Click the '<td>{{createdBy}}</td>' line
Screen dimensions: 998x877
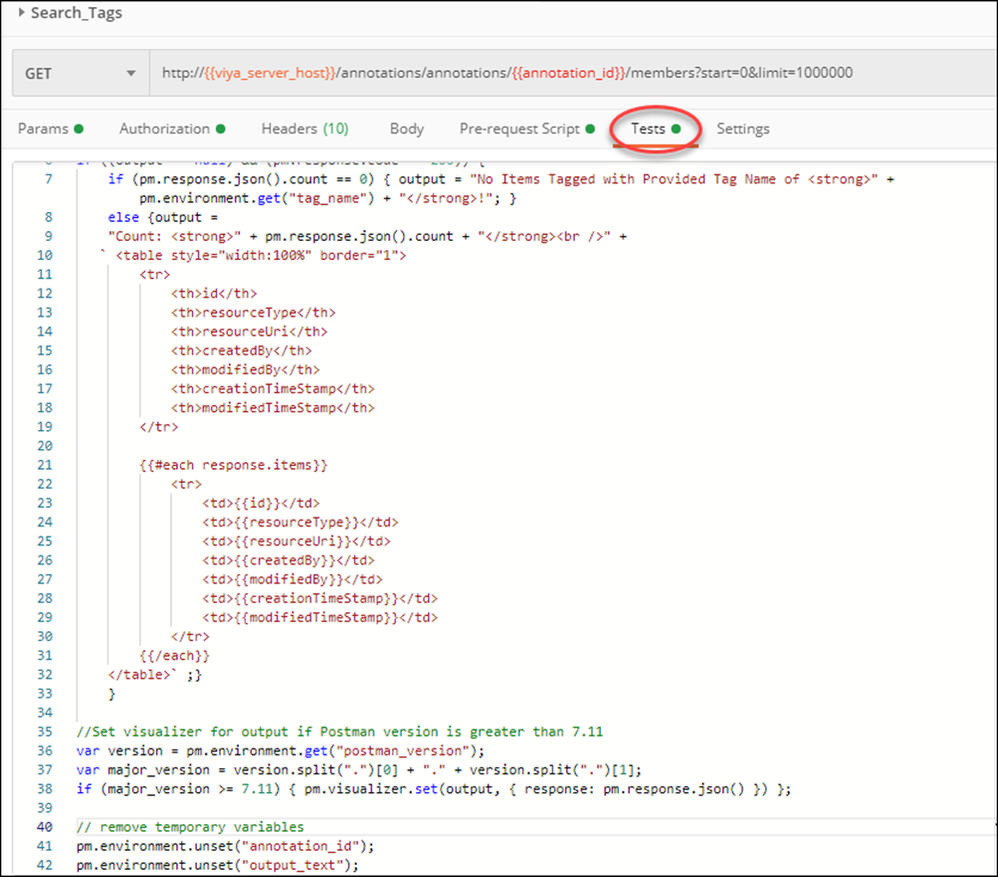(288, 561)
